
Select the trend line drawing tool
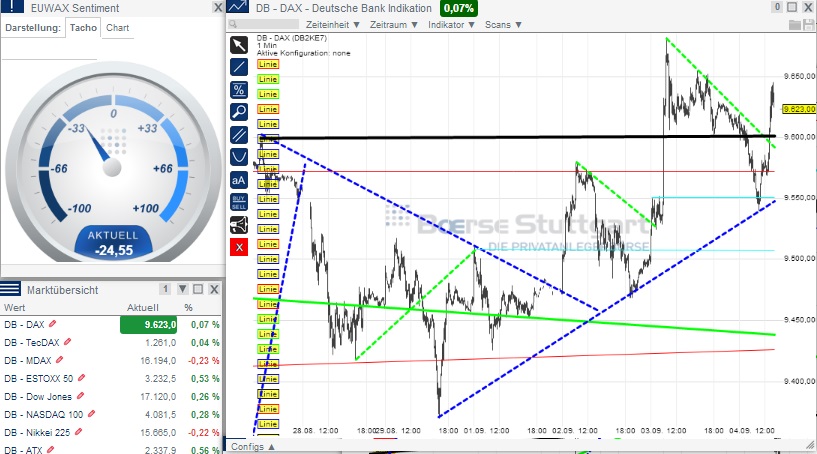click(239, 67)
